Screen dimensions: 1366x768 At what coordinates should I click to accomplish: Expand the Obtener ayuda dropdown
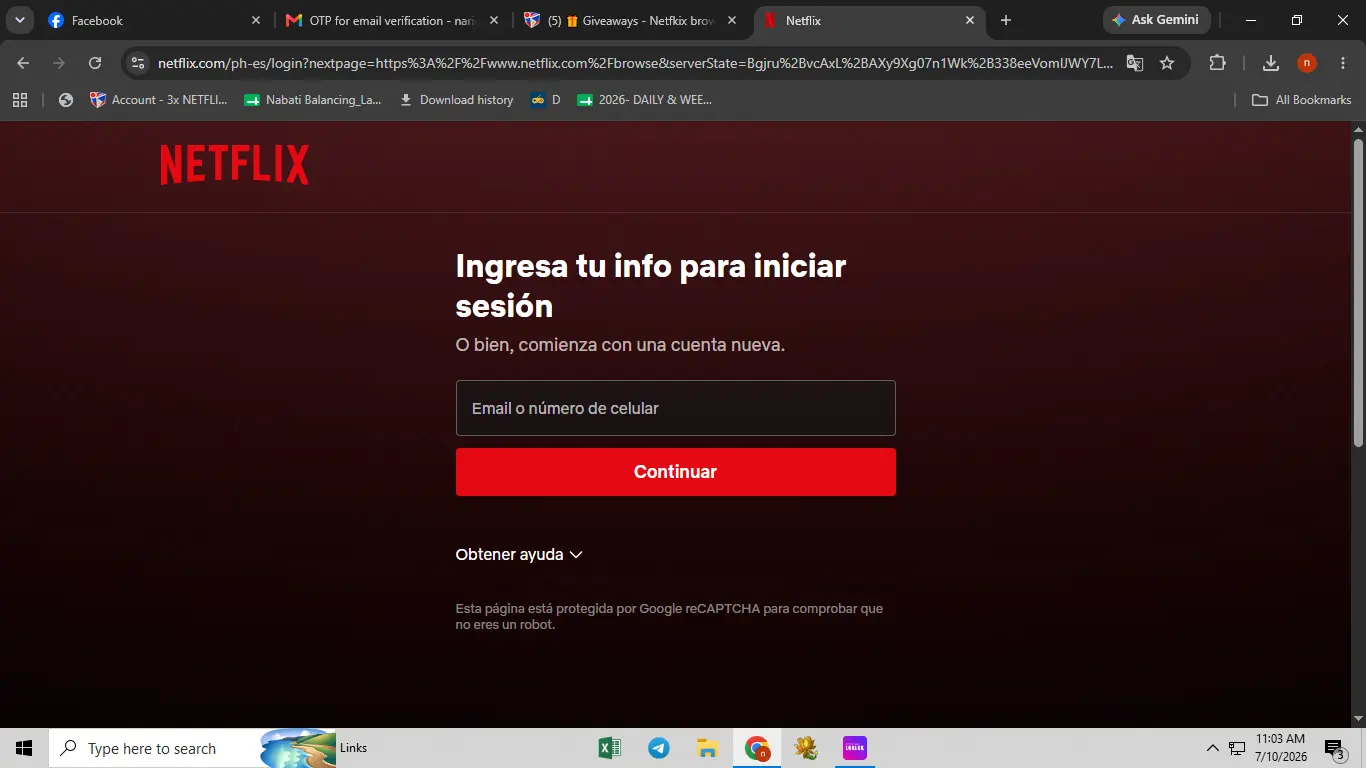pos(519,554)
